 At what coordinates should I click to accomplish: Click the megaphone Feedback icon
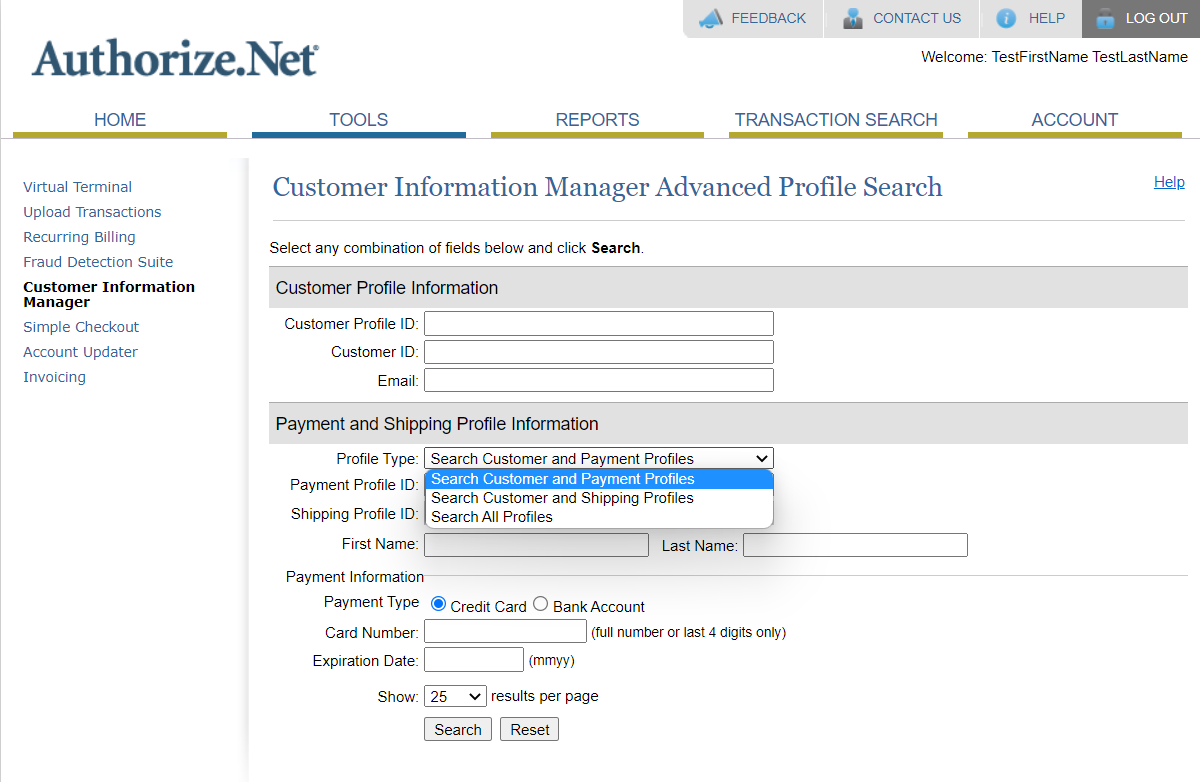710,18
